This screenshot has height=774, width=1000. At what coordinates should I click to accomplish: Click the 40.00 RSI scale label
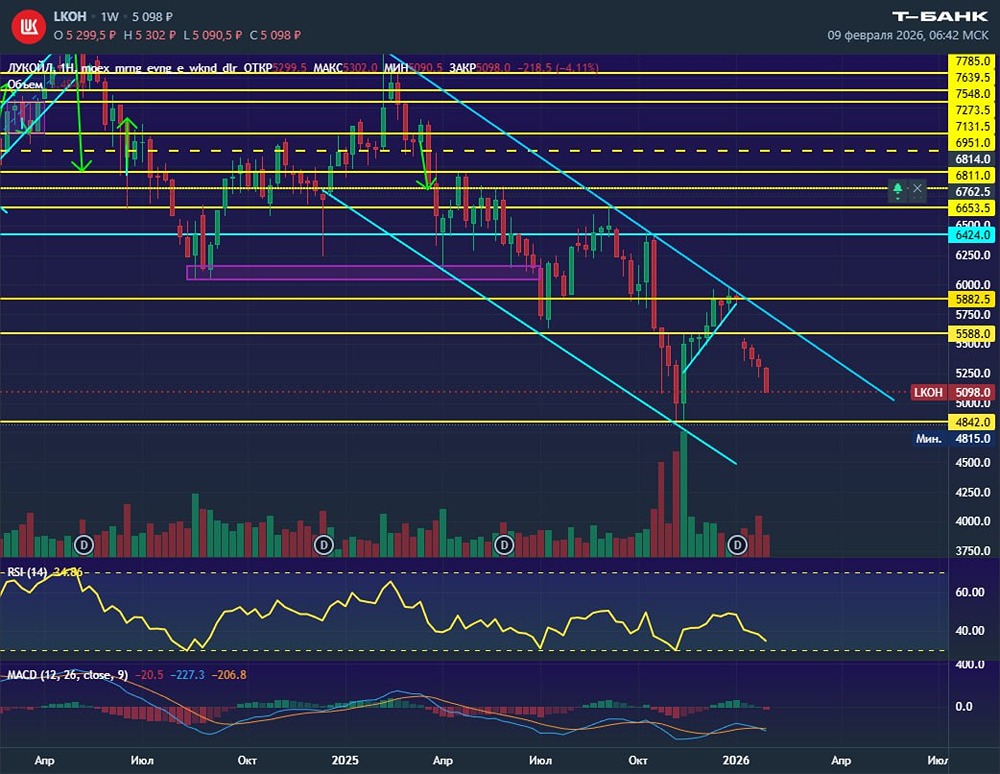970,630
